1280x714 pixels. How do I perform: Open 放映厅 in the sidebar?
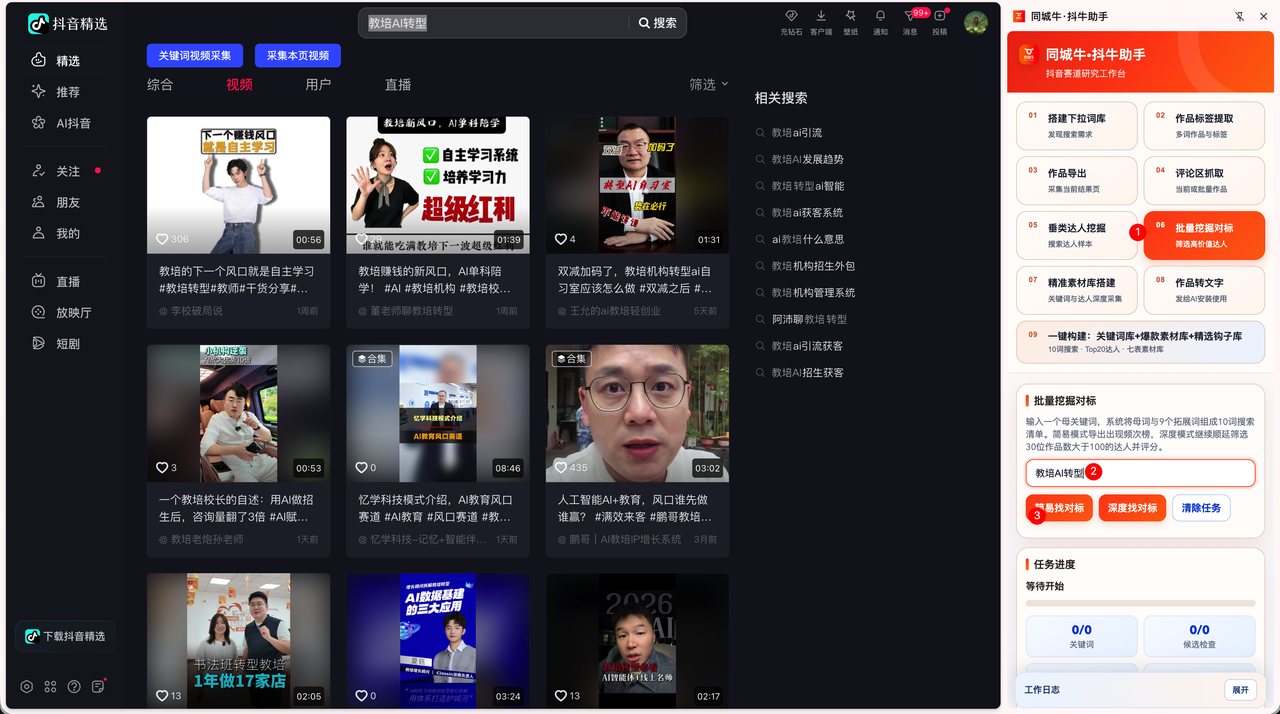point(68,312)
